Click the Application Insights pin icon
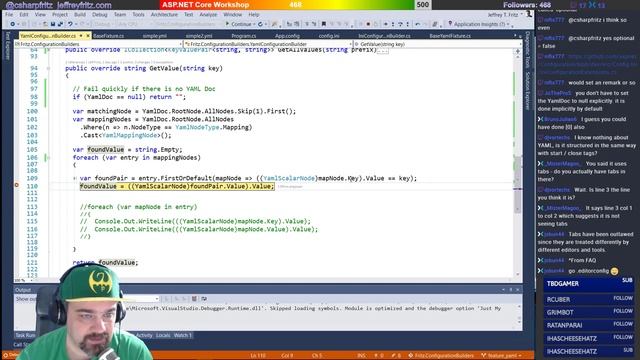Viewport: 640px width, 360px height. click(x=450, y=24)
